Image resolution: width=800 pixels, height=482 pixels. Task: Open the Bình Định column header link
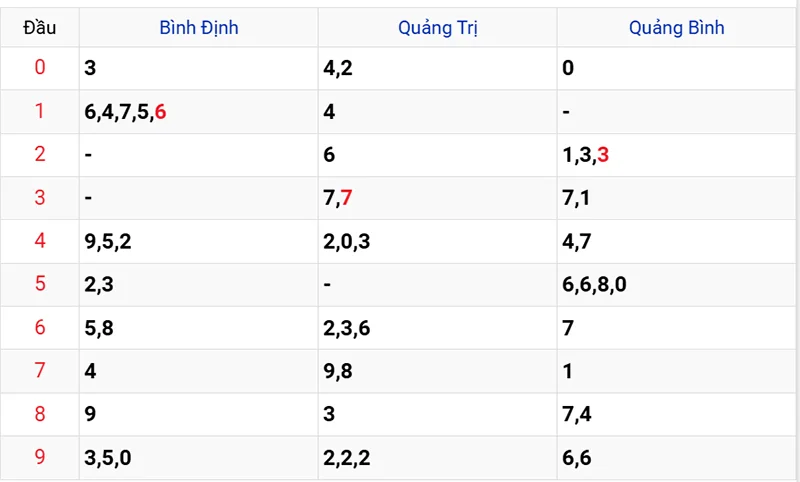pyautogui.click(x=198, y=28)
